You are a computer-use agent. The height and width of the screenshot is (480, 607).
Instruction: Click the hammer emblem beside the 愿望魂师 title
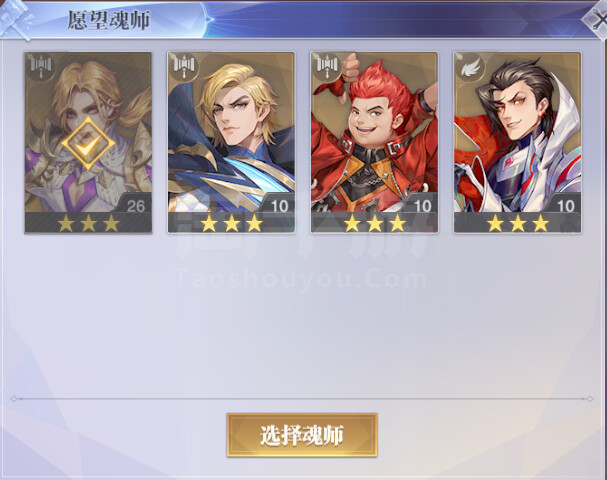click(x=16, y=19)
